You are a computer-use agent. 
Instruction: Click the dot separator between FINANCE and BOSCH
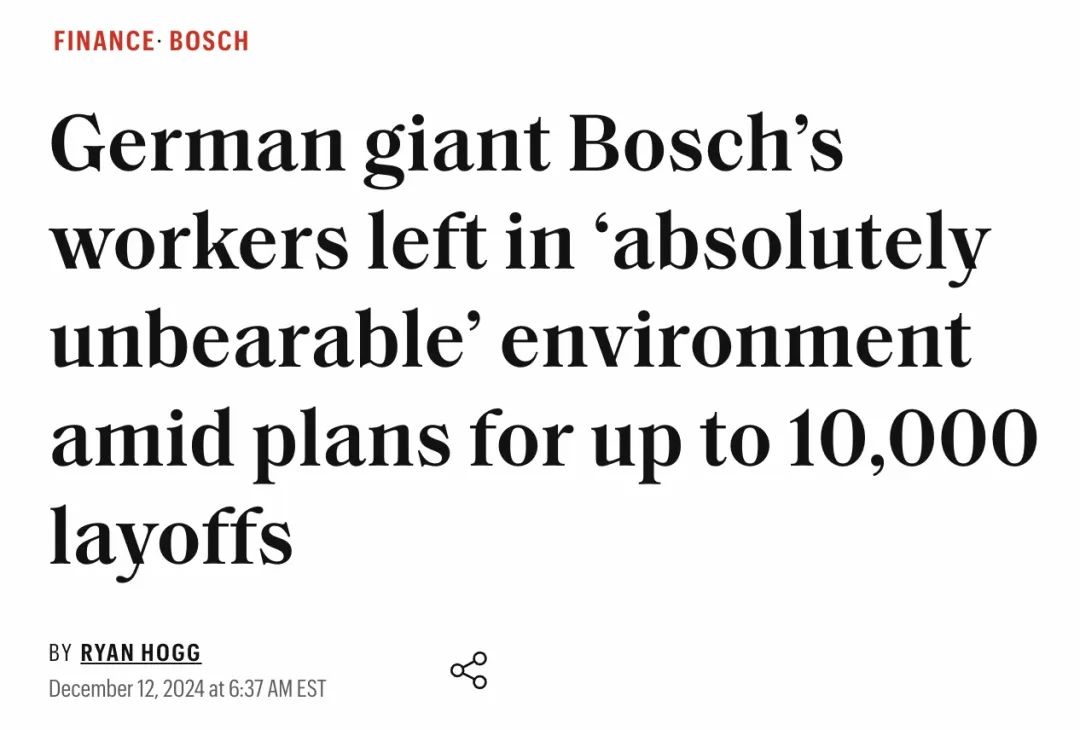point(160,41)
